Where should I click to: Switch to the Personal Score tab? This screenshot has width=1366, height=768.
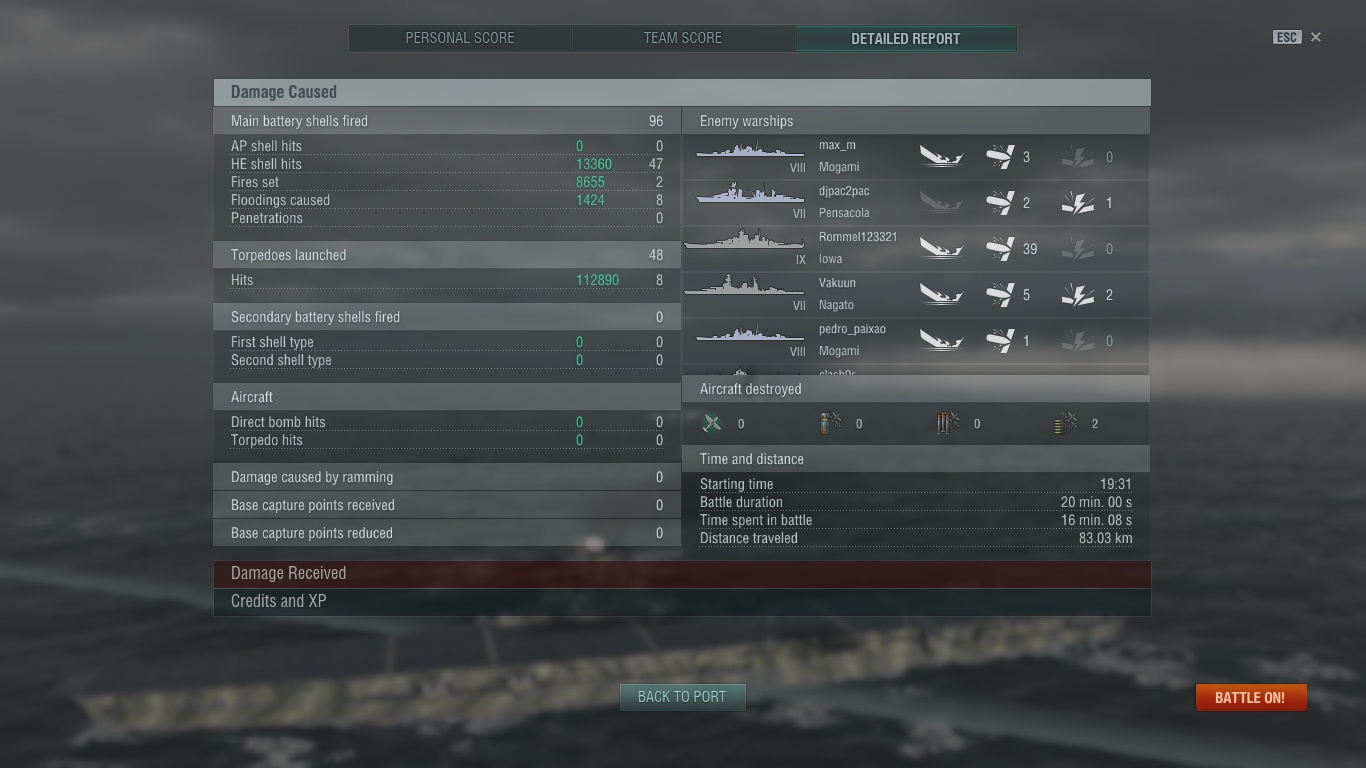tap(460, 38)
